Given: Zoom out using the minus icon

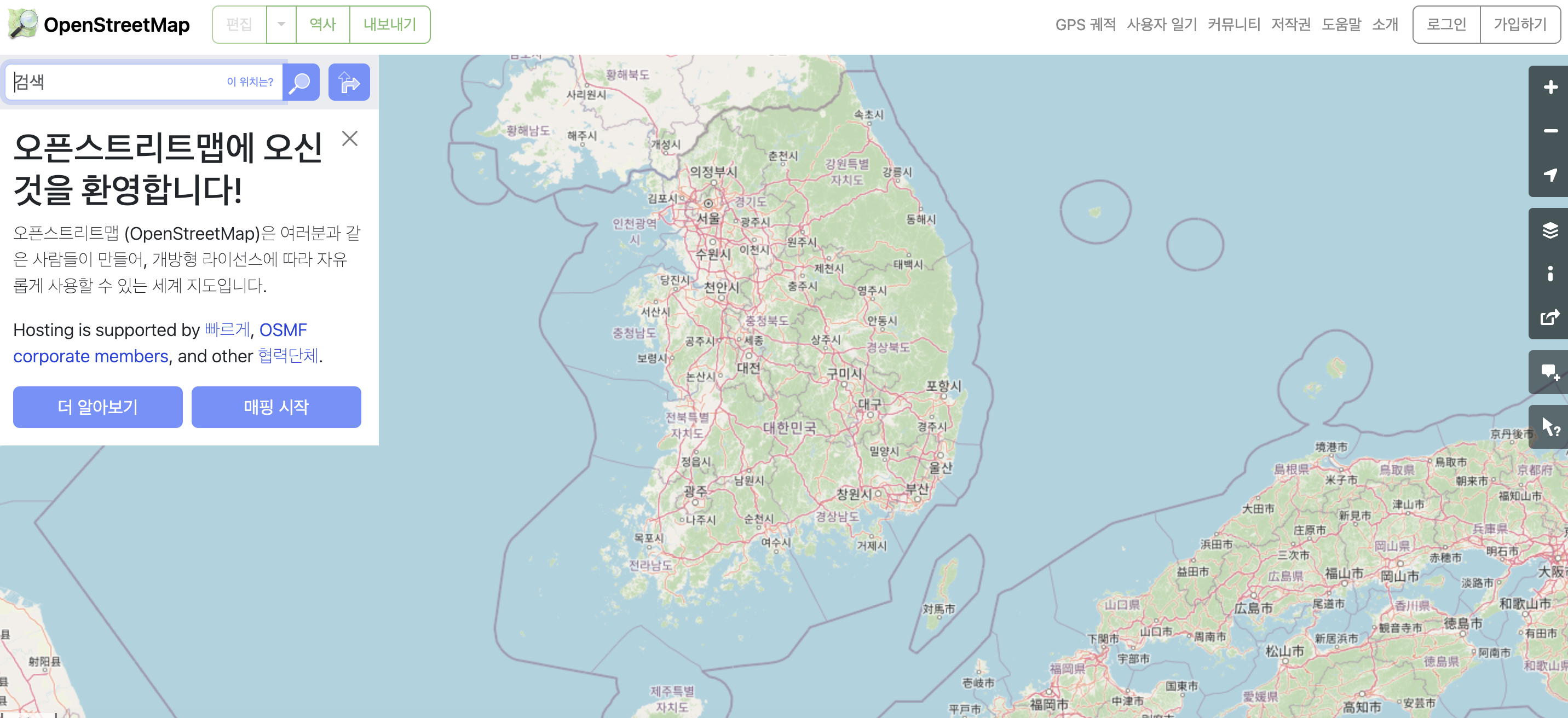Looking at the screenshot, I should point(1548,131).
